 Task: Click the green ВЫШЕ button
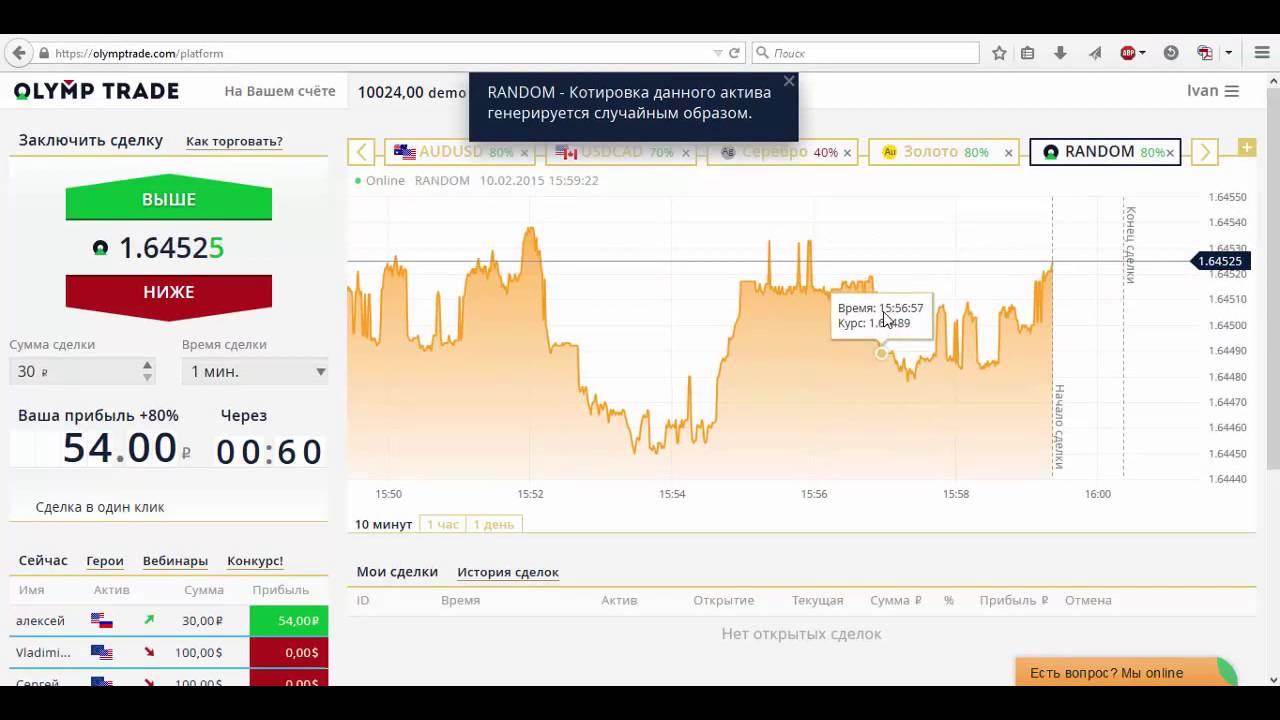[x=169, y=199]
